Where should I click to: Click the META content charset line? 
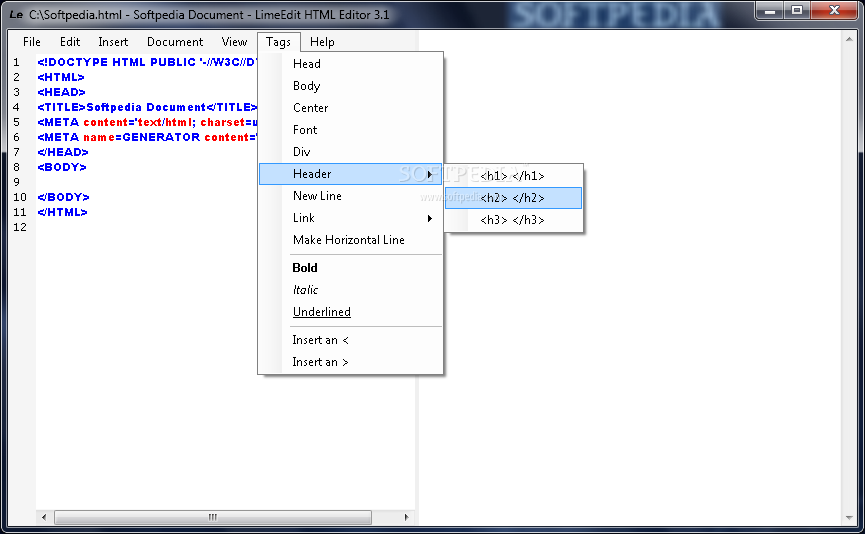(x=147, y=122)
